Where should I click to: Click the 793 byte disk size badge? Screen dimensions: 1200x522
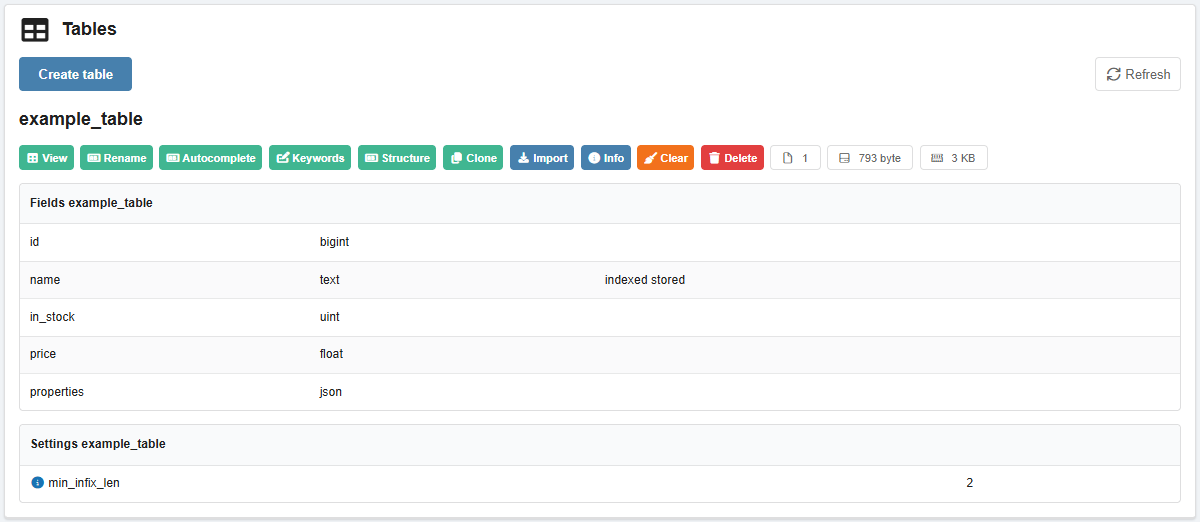(x=869, y=158)
